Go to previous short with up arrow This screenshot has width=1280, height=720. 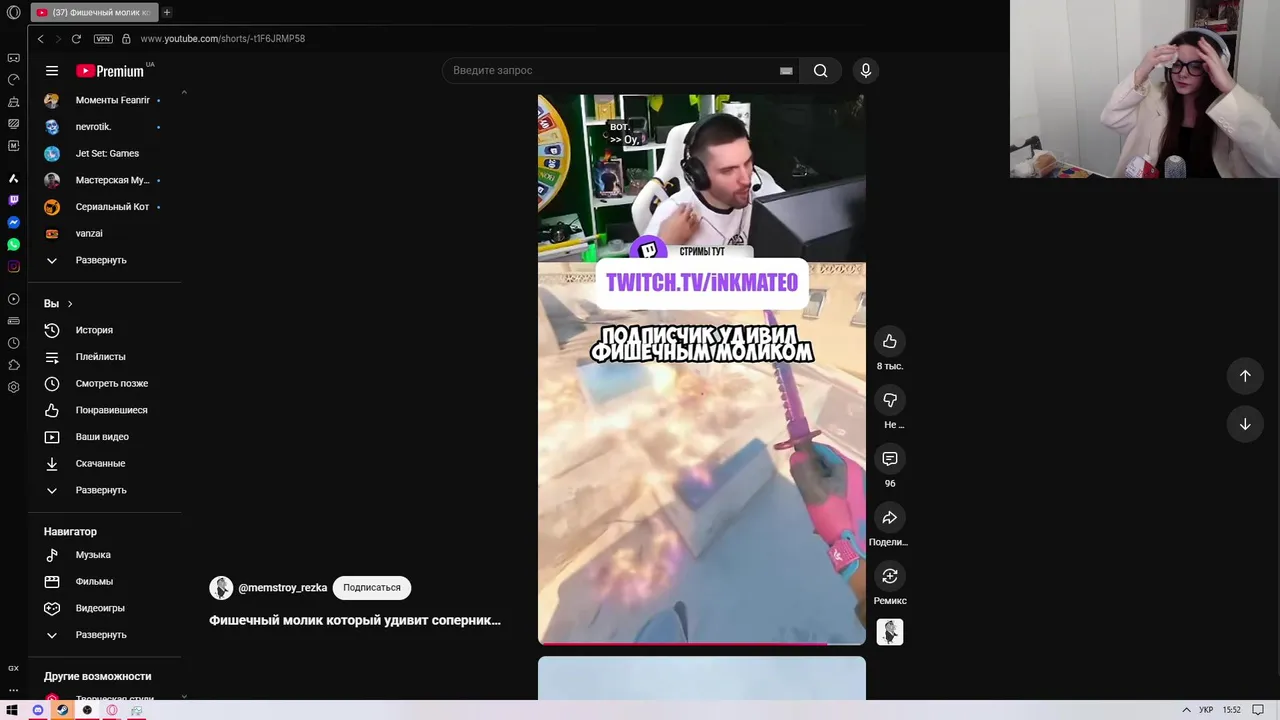click(1245, 376)
